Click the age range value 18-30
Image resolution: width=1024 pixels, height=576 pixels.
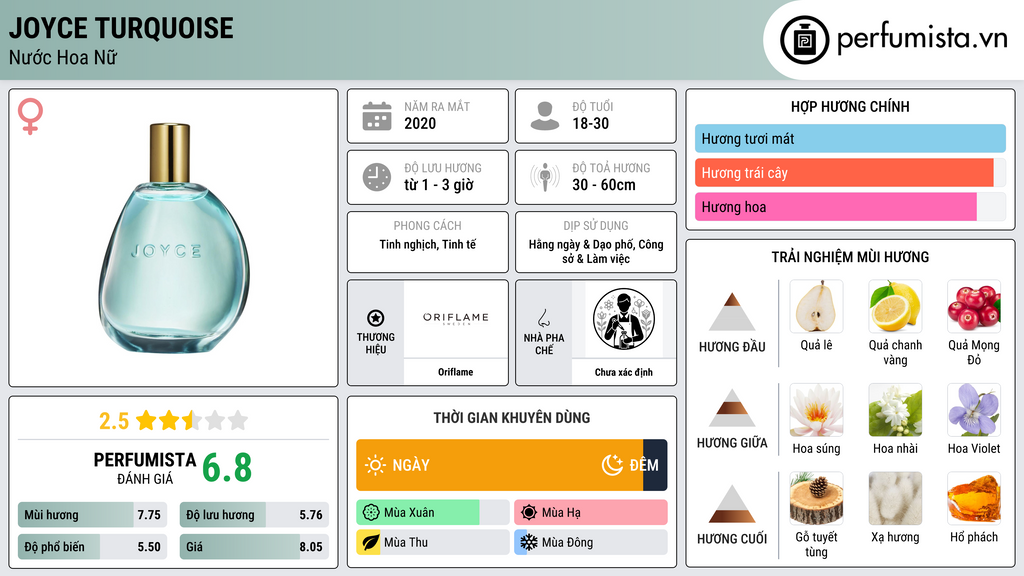pos(590,123)
